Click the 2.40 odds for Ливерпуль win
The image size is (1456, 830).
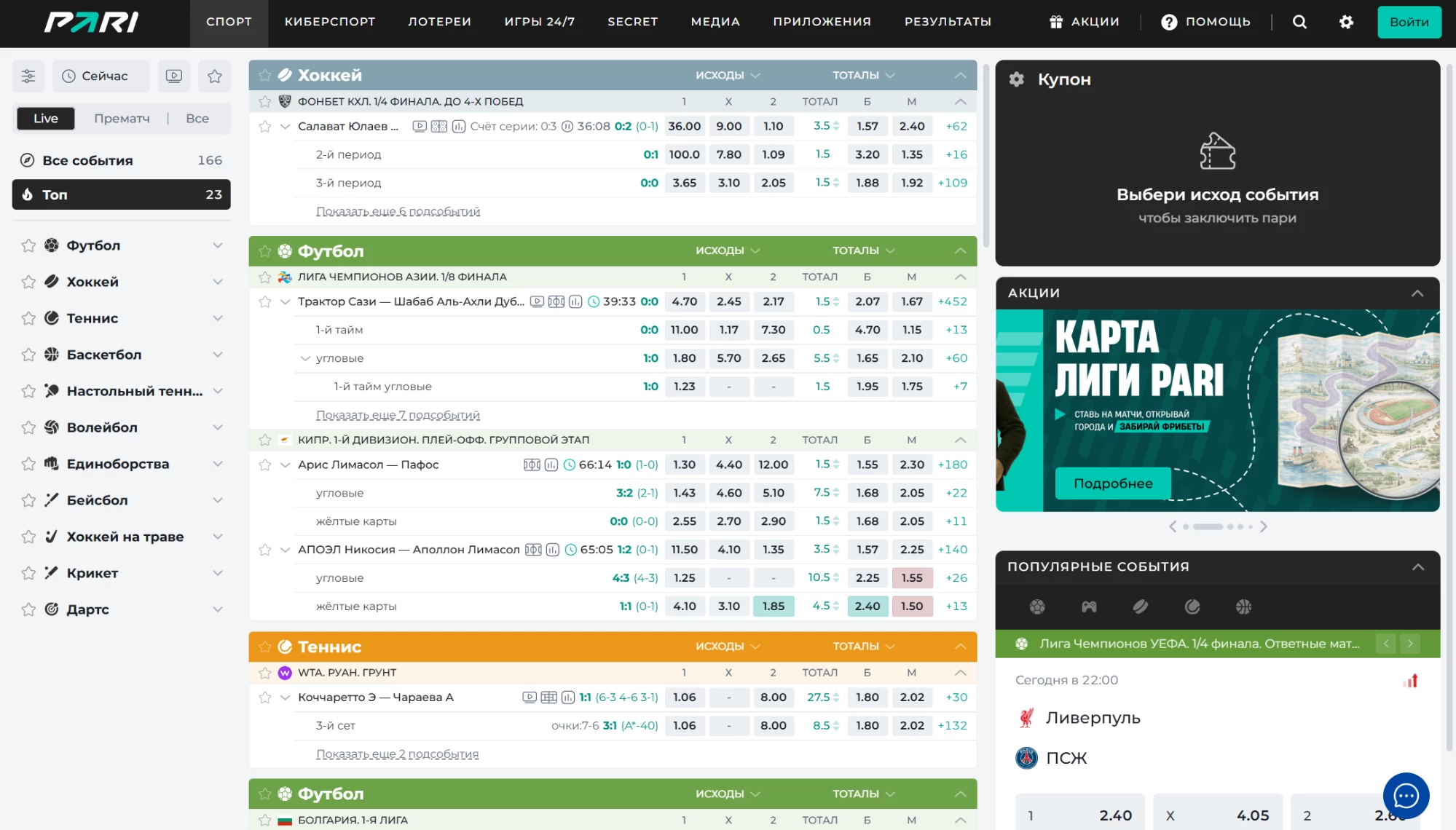[1080, 813]
